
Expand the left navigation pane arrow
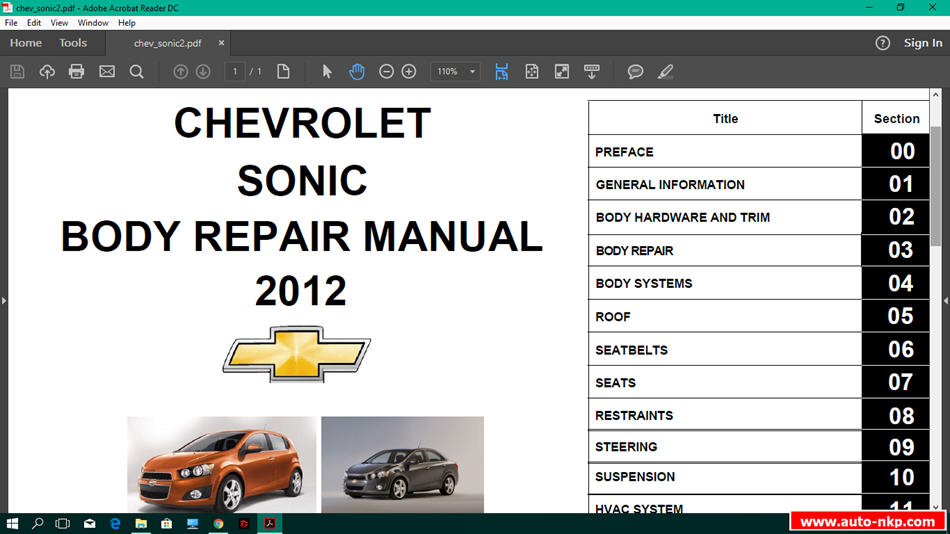[4, 300]
